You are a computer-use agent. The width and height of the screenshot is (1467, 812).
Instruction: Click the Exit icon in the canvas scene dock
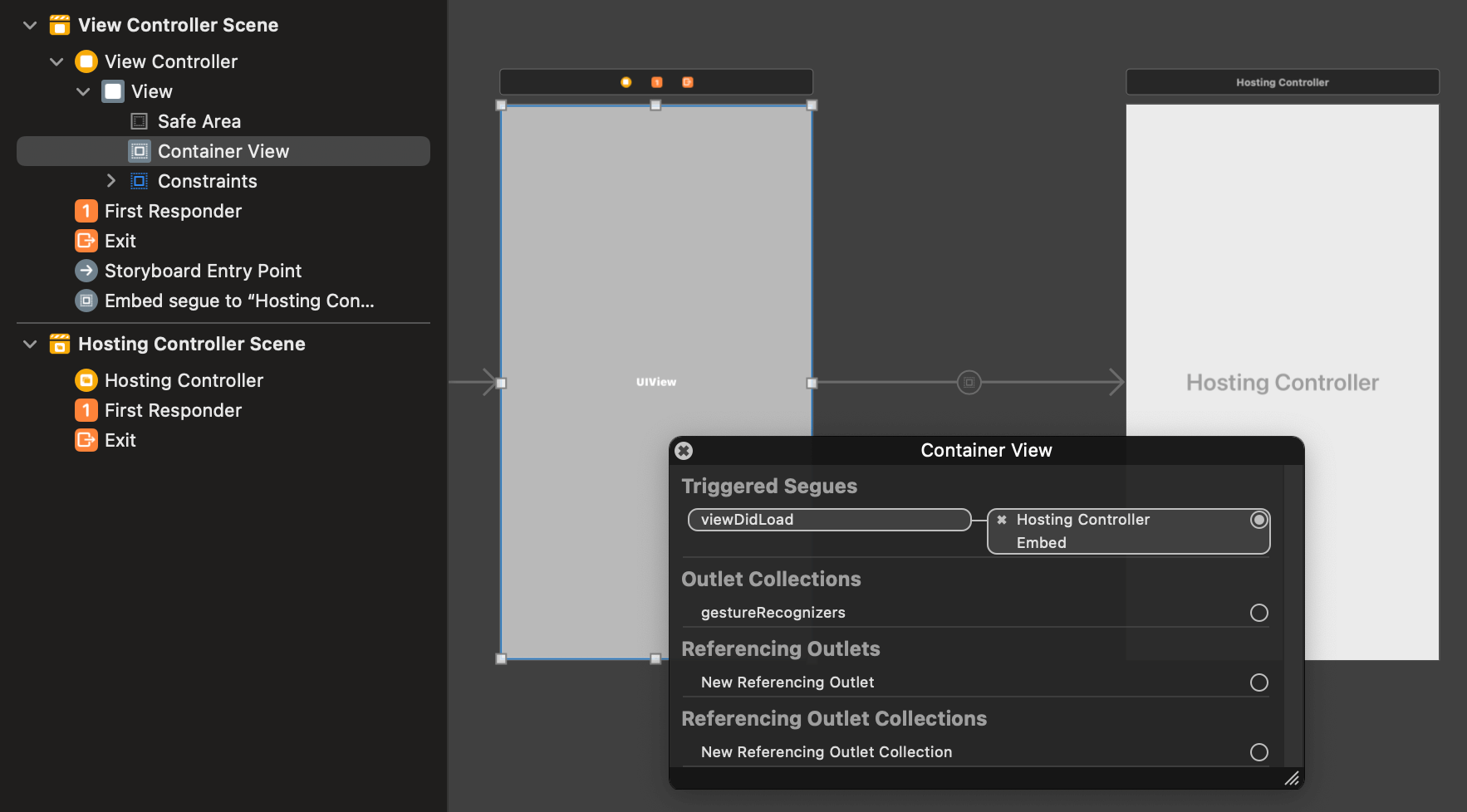click(x=686, y=81)
